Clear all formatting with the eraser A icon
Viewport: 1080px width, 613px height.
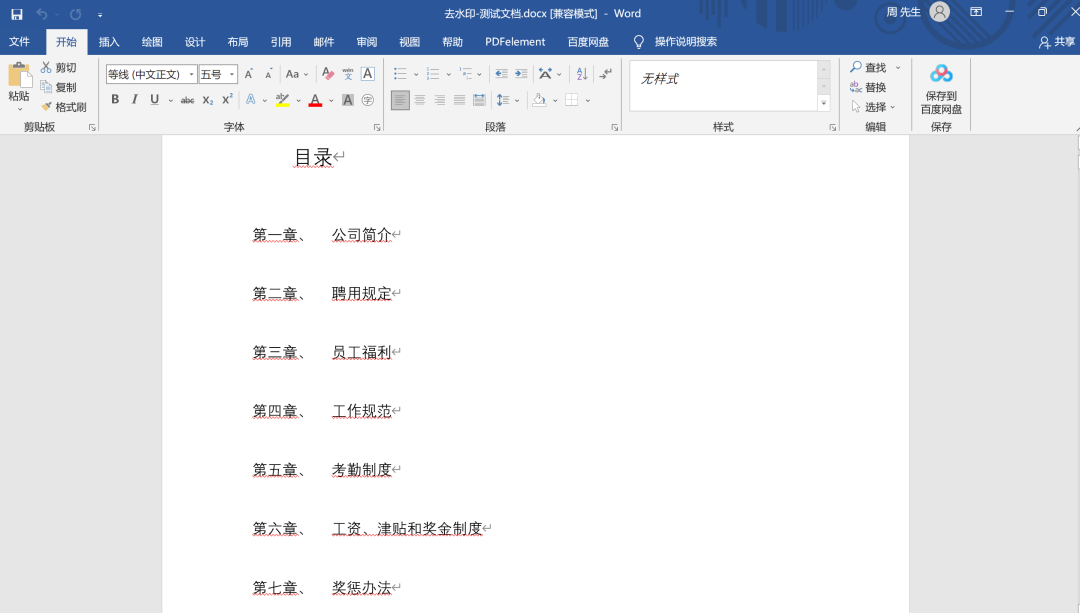[328, 74]
